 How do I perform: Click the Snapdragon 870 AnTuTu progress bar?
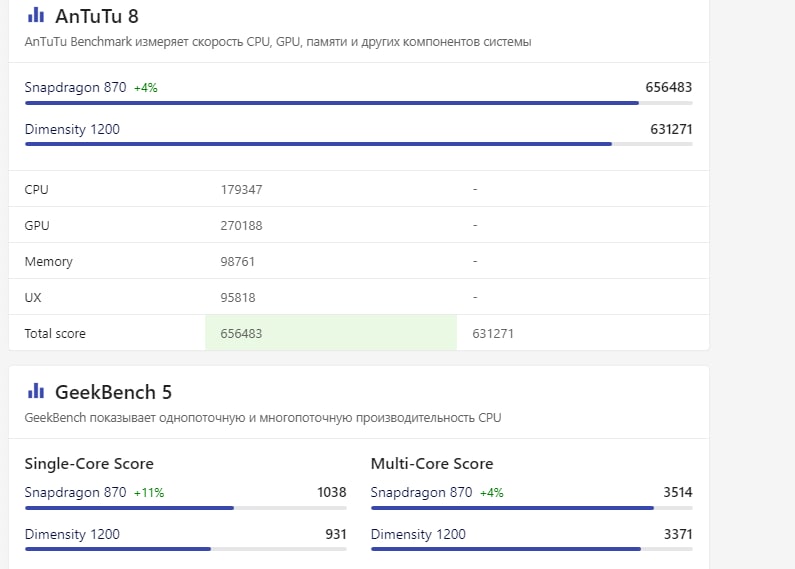(358, 103)
